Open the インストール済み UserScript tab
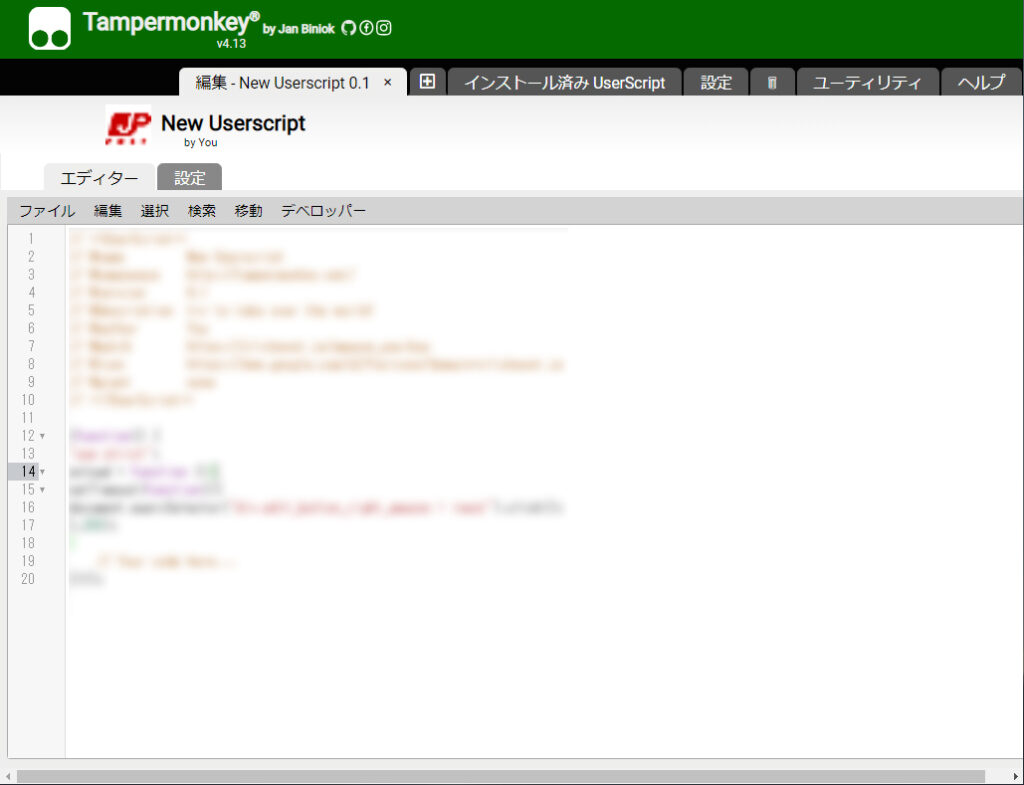Screen dimensions: 1024x785 564,82
